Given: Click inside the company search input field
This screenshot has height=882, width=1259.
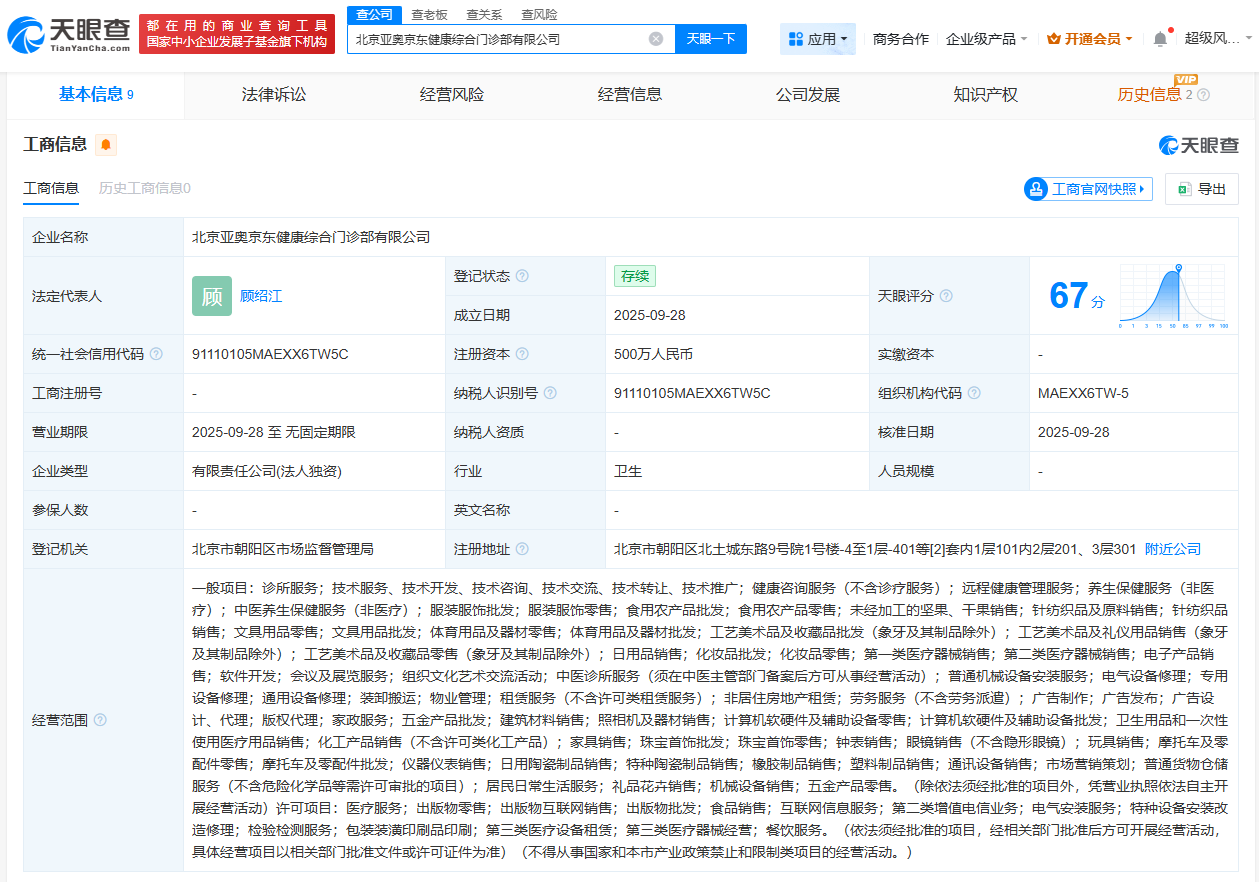Looking at the screenshot, I should (x=500, y=38).
